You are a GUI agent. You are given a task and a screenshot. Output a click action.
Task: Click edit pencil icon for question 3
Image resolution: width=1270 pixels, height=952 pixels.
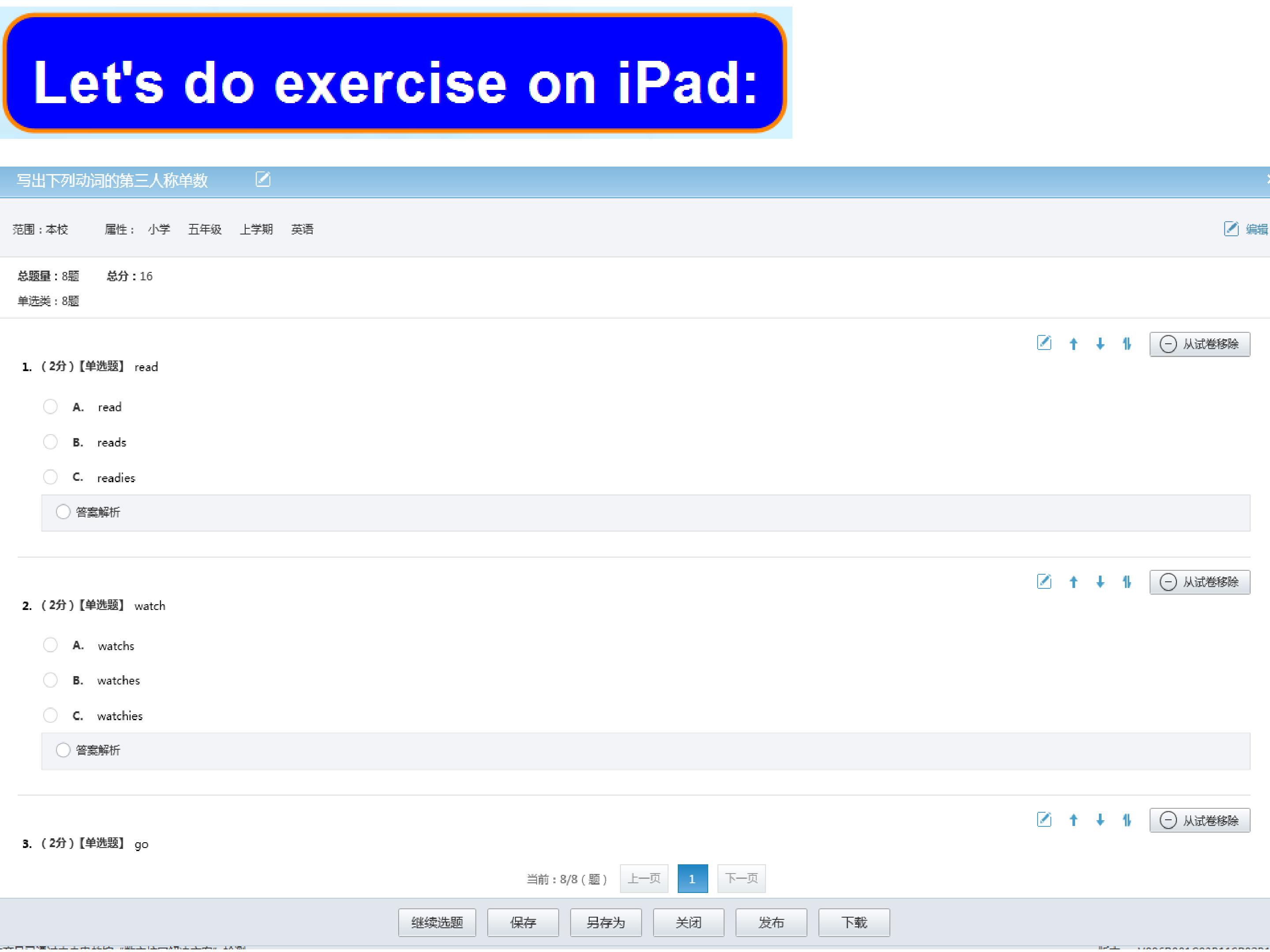1044,819
